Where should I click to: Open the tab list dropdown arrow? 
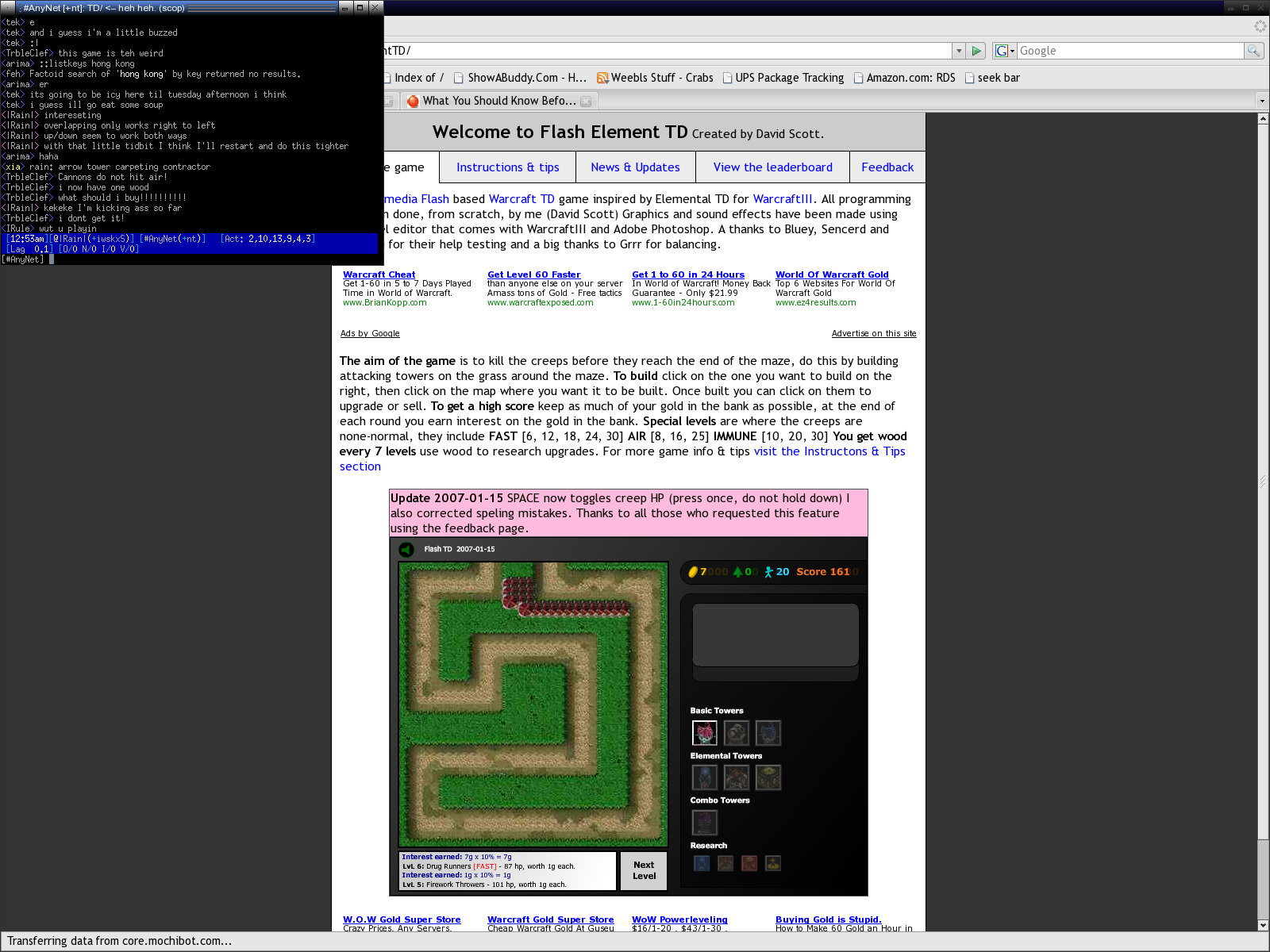point(1262,101)
